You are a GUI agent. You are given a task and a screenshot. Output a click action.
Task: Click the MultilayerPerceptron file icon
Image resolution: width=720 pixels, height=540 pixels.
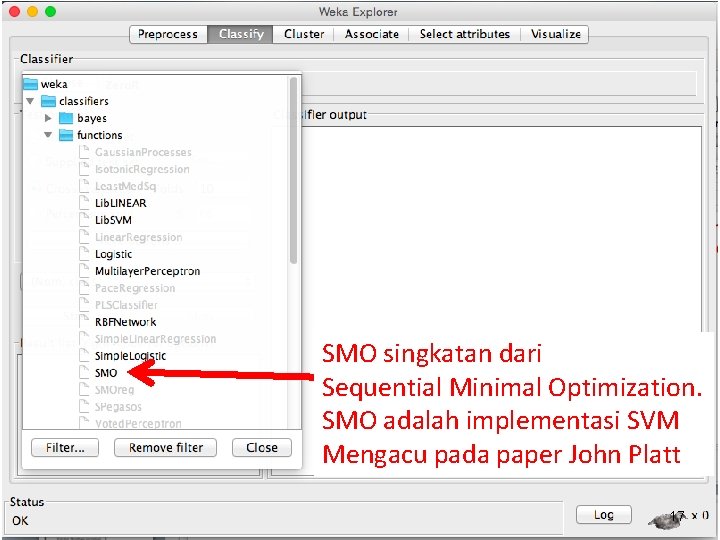tap(84, 270)
